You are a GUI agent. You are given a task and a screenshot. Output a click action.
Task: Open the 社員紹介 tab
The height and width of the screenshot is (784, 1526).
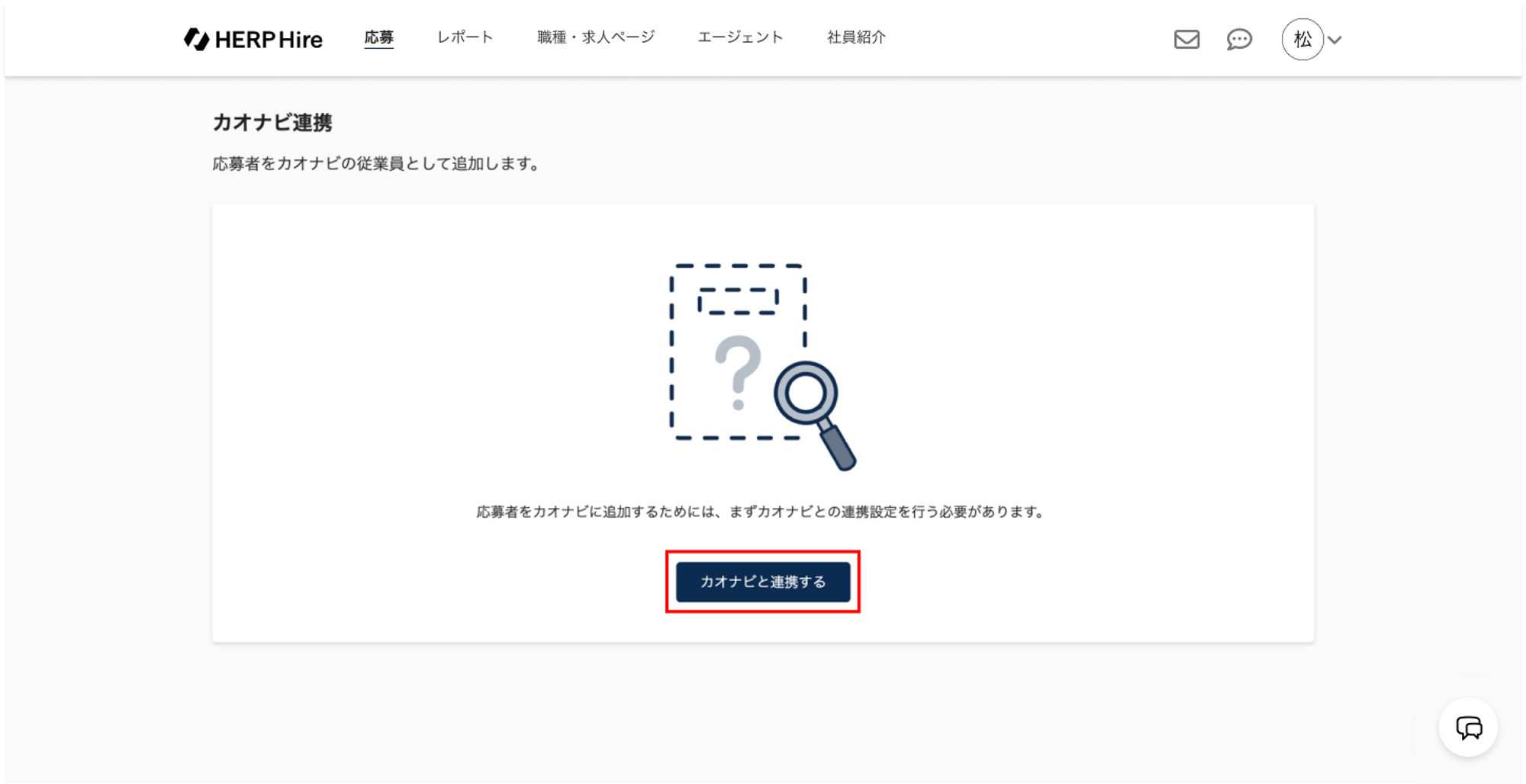click(x=856, y=37)
